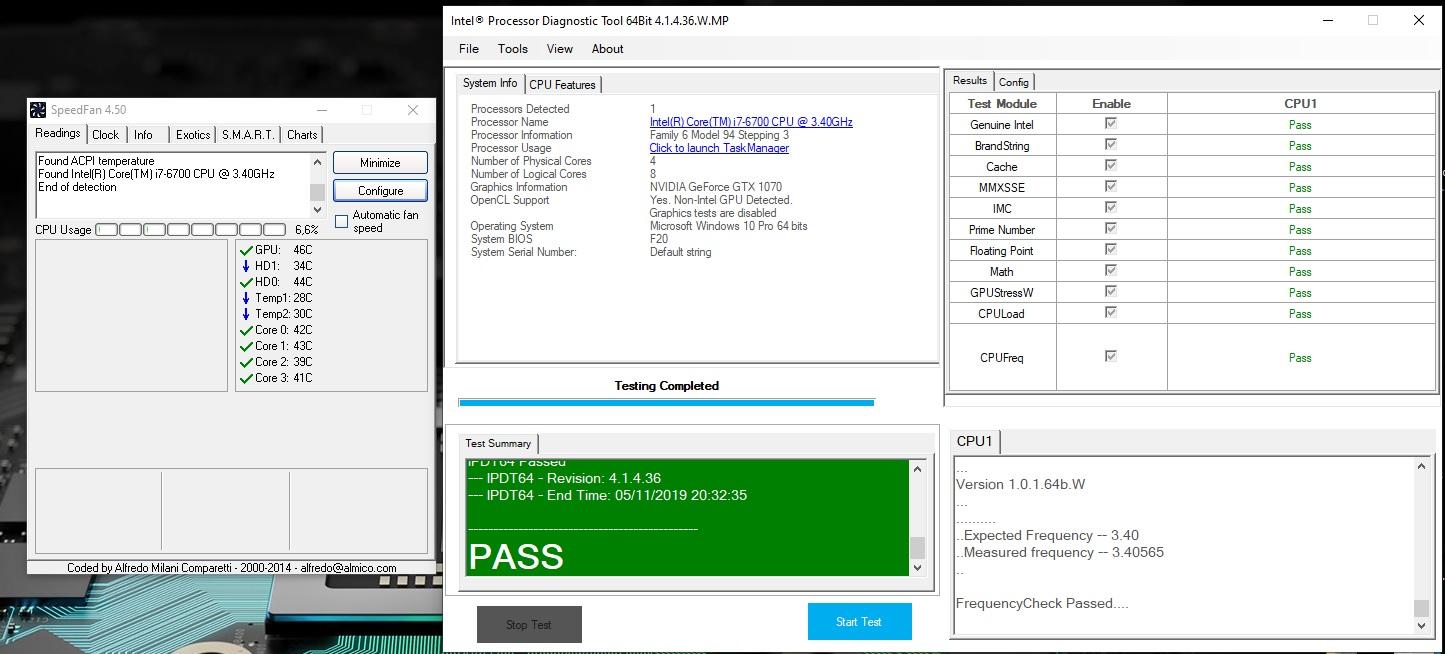
Task: Click down arrow of Test Summary scrollbar
Action: tap(918, 567)
